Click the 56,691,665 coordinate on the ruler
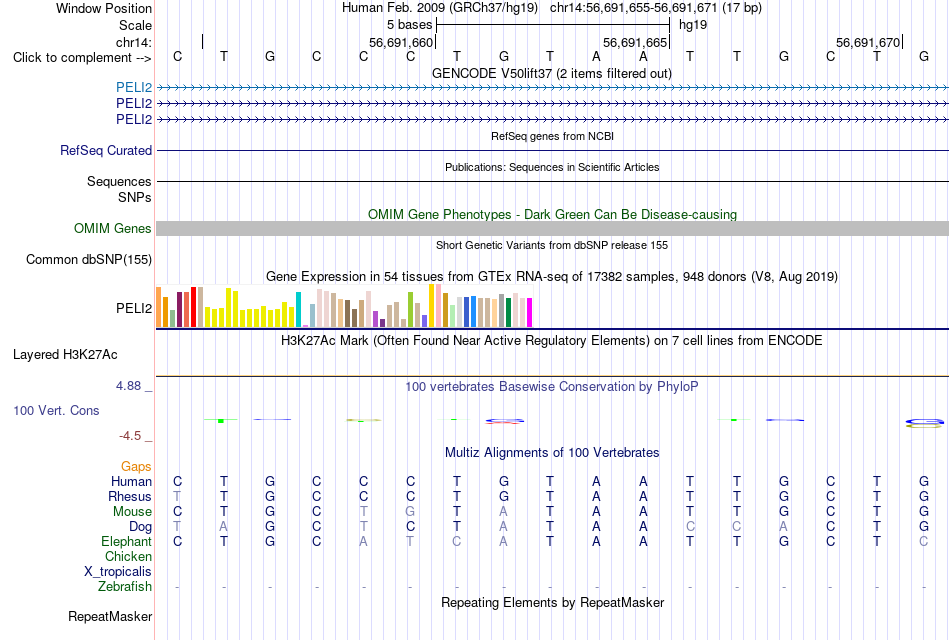The height and width of the screenshot is (640, 950). tap(635, 42)
